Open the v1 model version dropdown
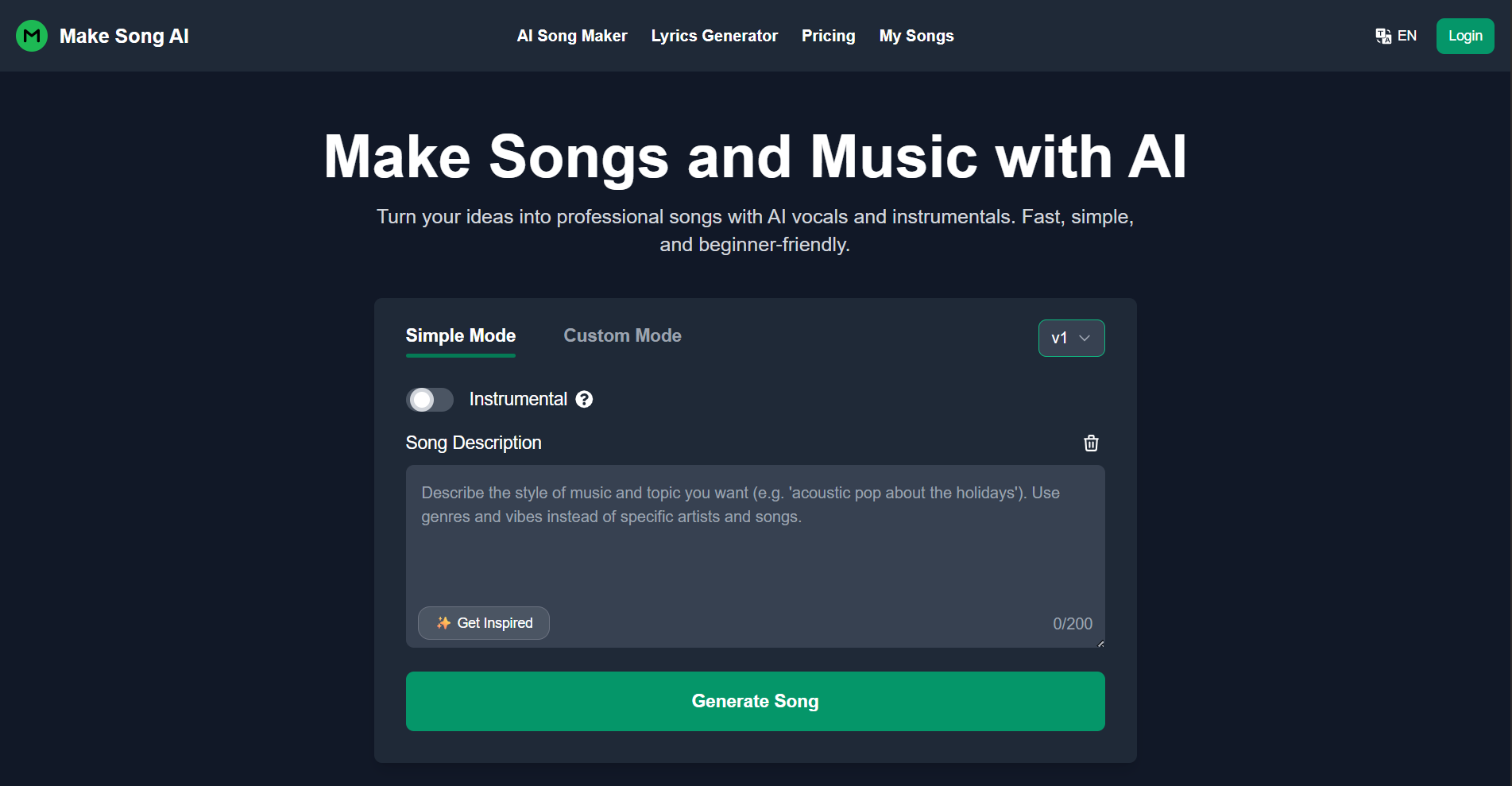This screenshot has width=1512, height=786. coord(1071,338)
